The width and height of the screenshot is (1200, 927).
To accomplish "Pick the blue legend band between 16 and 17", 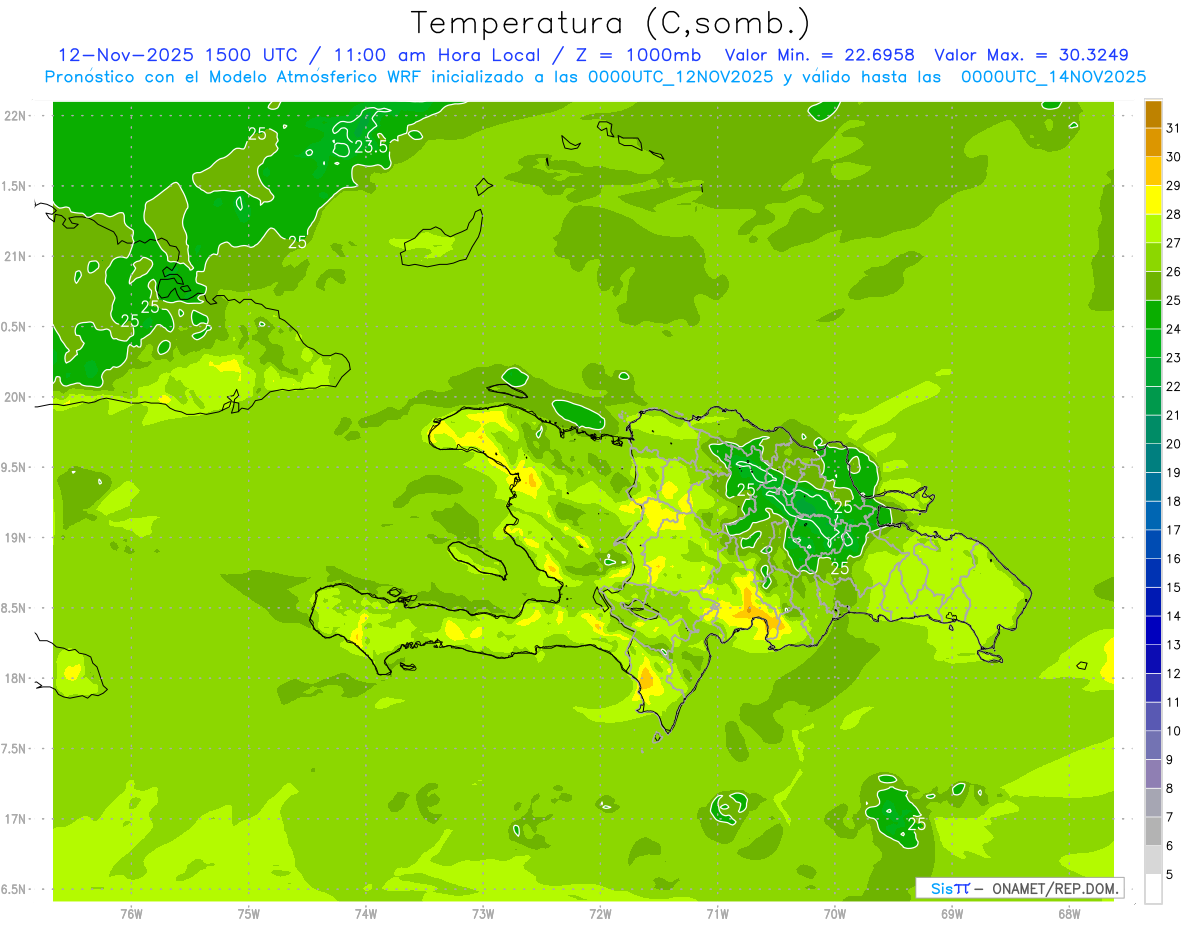I will click(1153, 544).
